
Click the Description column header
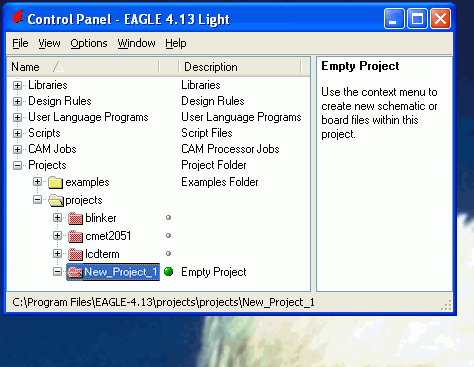click(240, 67)
